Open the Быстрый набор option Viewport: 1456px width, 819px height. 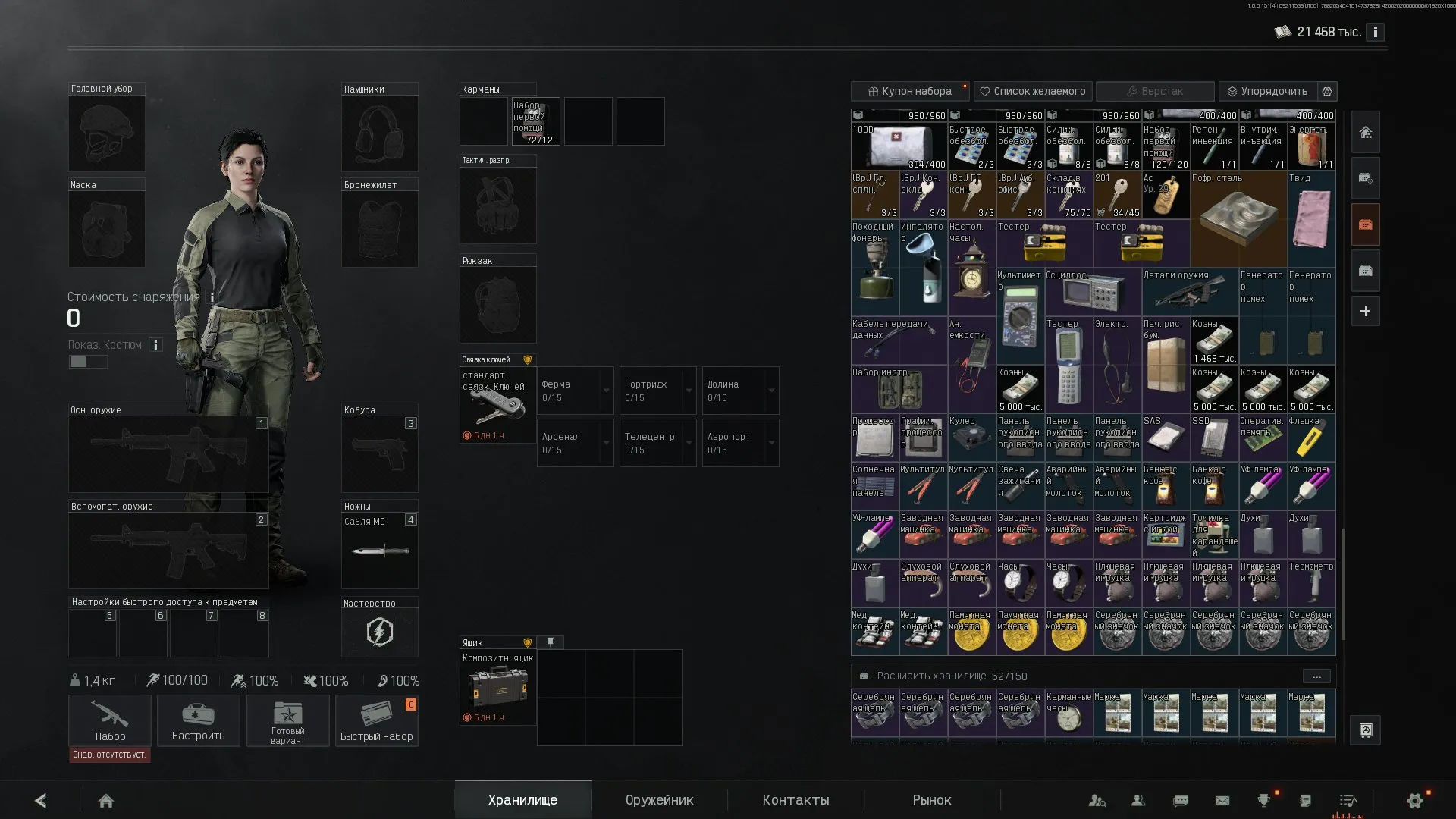[377, 720]
